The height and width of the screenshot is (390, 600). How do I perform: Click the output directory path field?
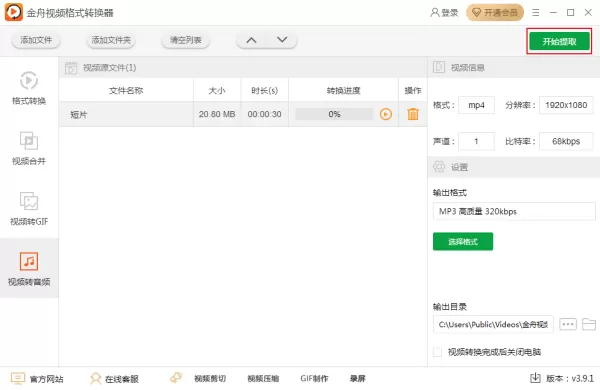493,324
